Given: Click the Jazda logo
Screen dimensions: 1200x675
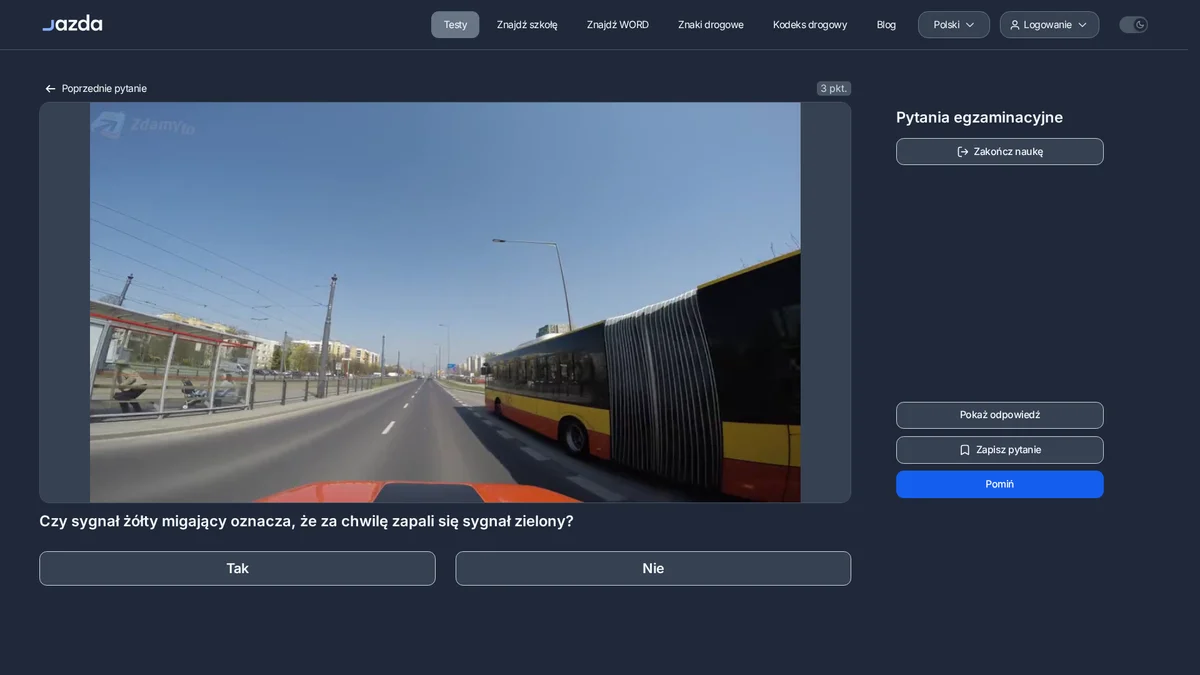Looking at the screenshot, I should click(x=72, y=23).
